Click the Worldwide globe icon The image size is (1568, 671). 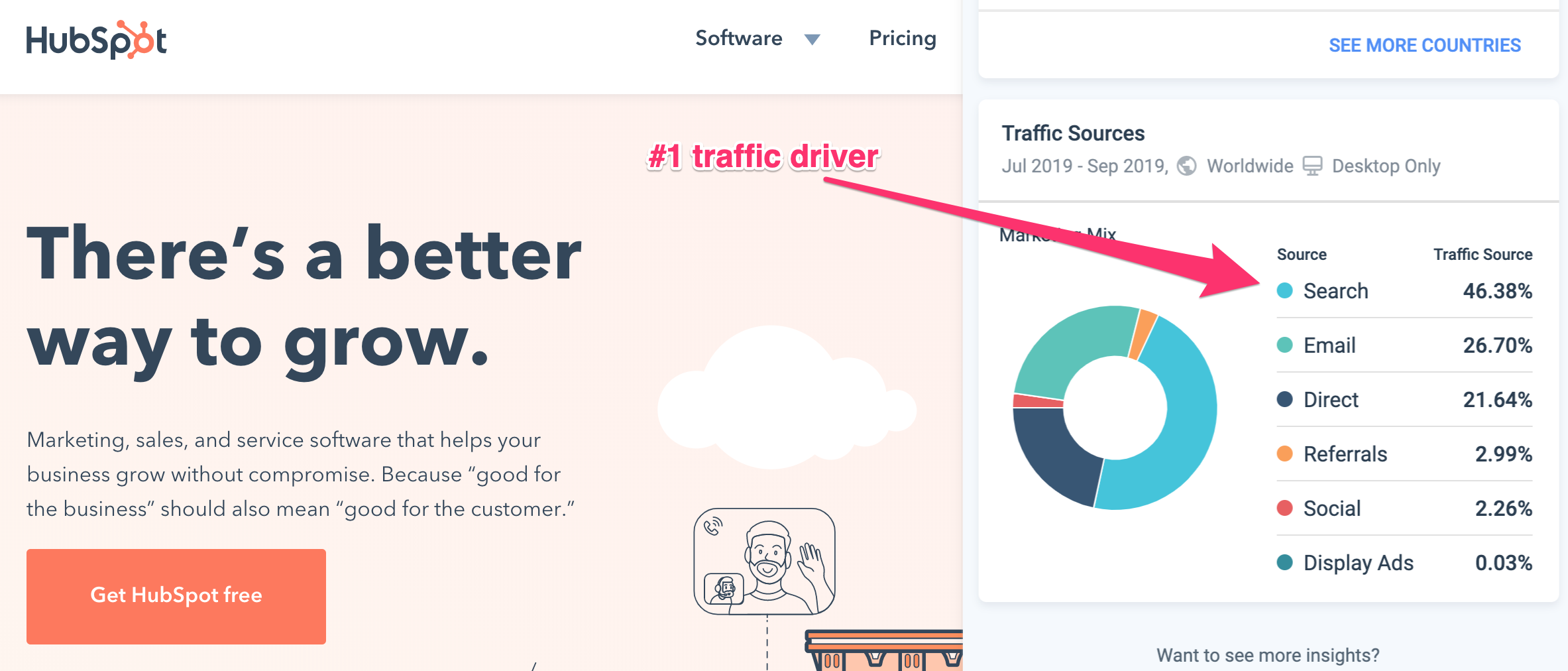[1186, 166]
